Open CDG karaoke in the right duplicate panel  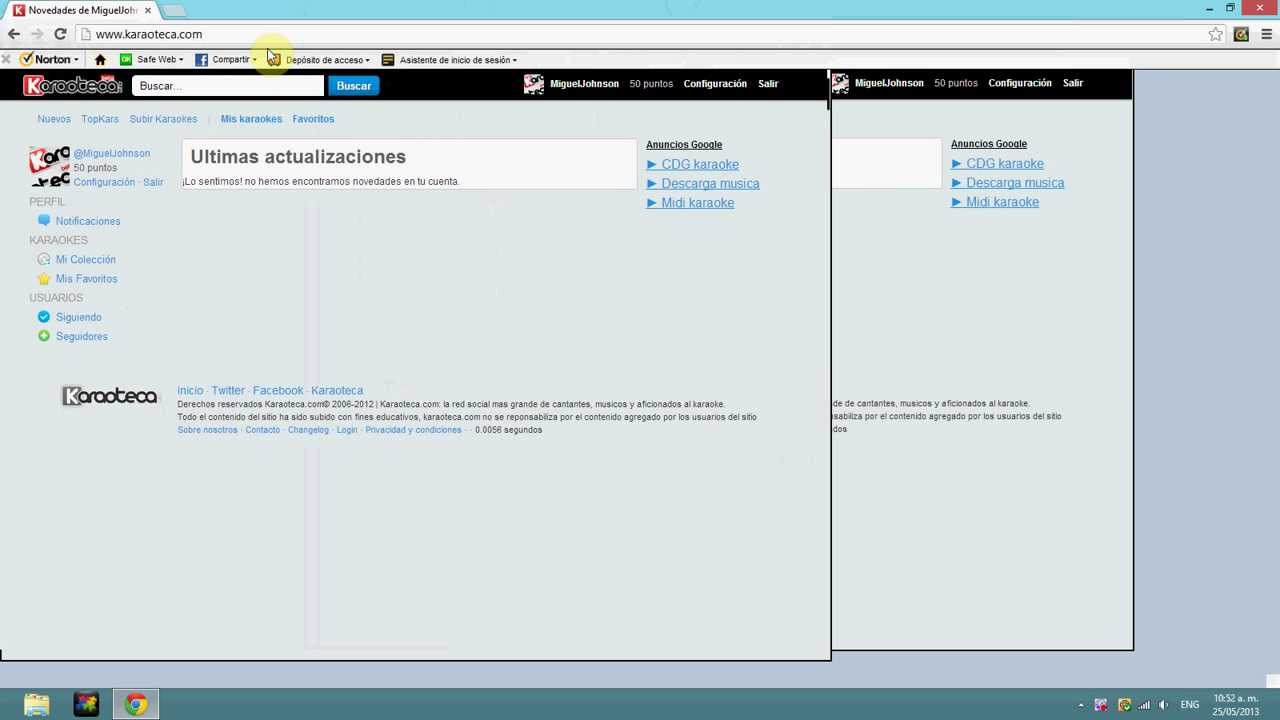1005,164
